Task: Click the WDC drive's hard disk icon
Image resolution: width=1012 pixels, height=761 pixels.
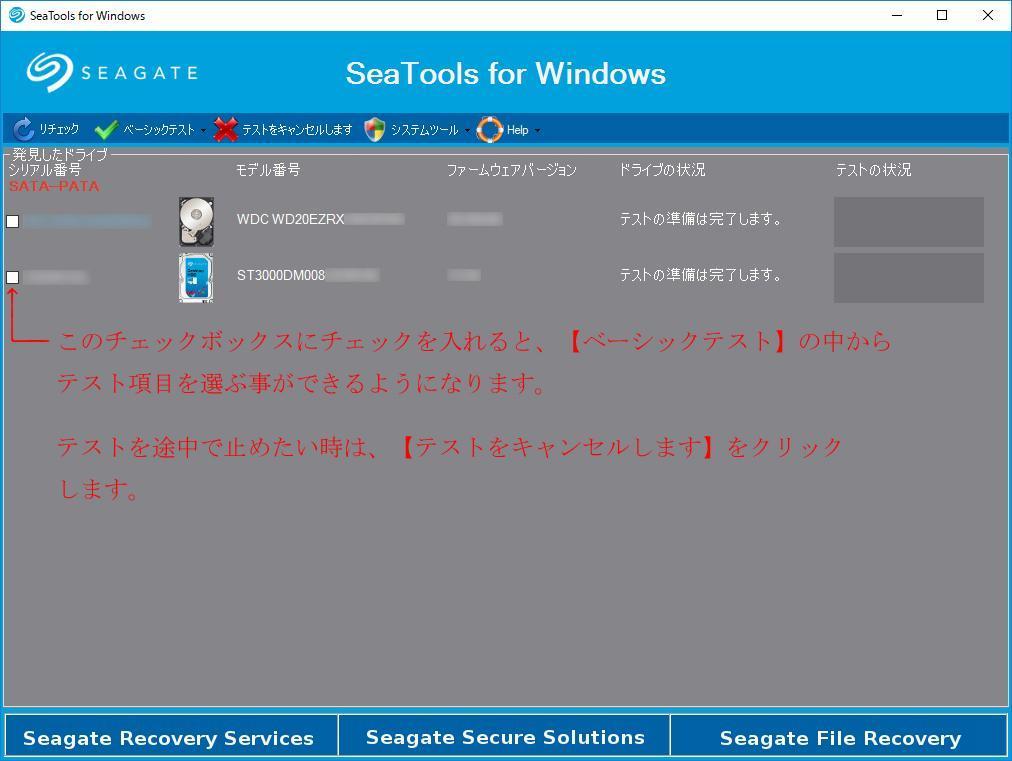Action: pos(195,220)
